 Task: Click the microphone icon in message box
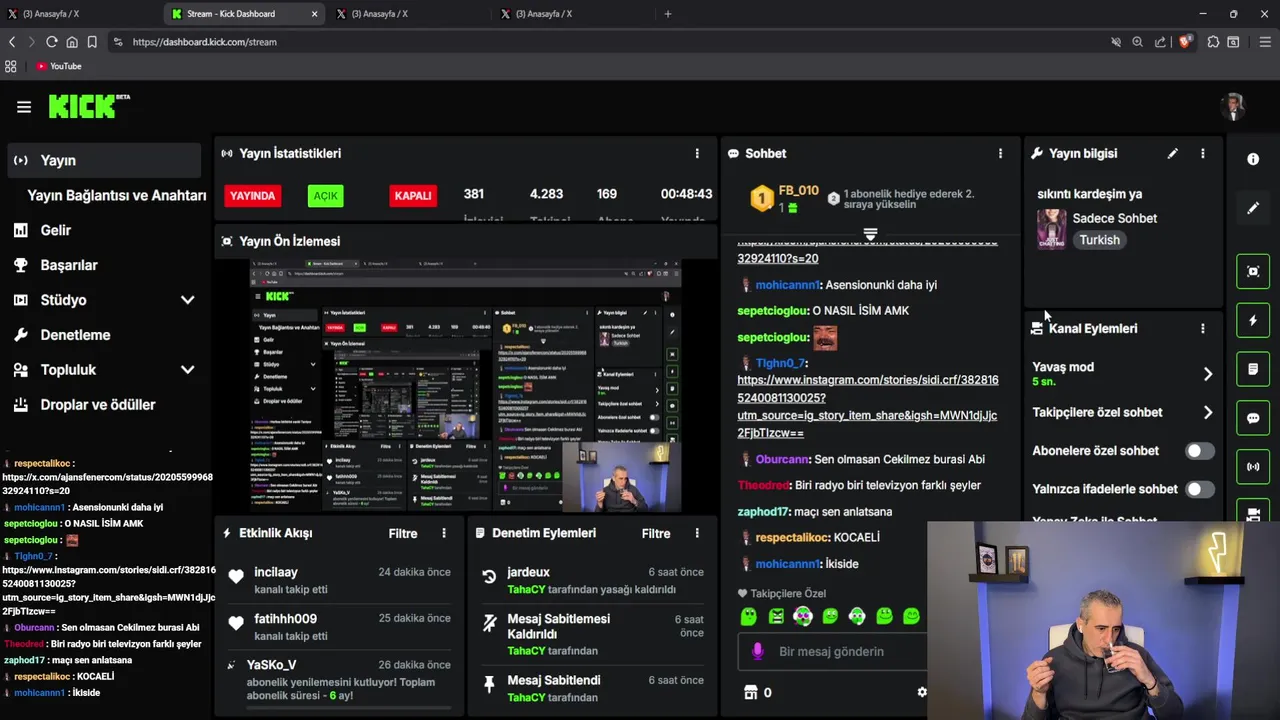(758, 651)
